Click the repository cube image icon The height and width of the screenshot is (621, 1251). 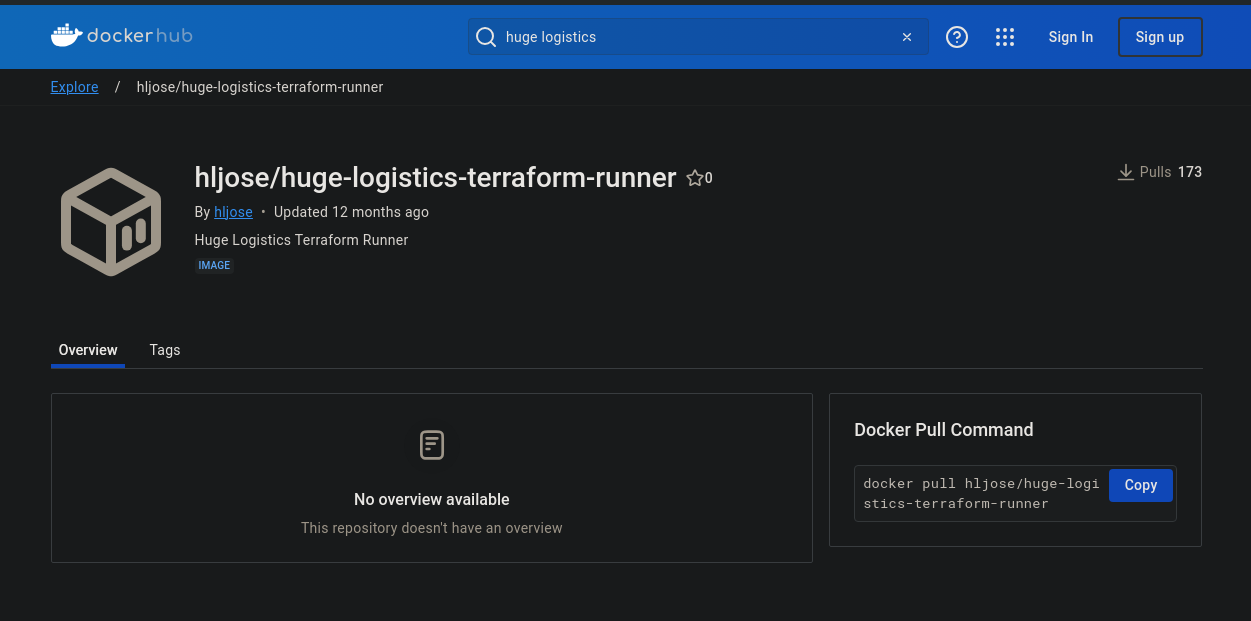(x=111, y=222)
